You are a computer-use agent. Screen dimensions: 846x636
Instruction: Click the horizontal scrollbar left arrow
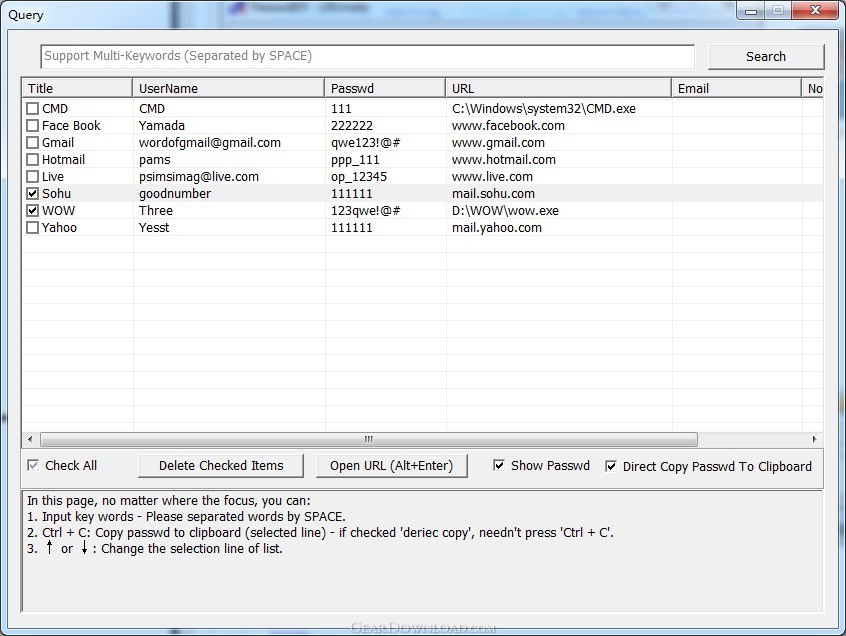[30, 439]
